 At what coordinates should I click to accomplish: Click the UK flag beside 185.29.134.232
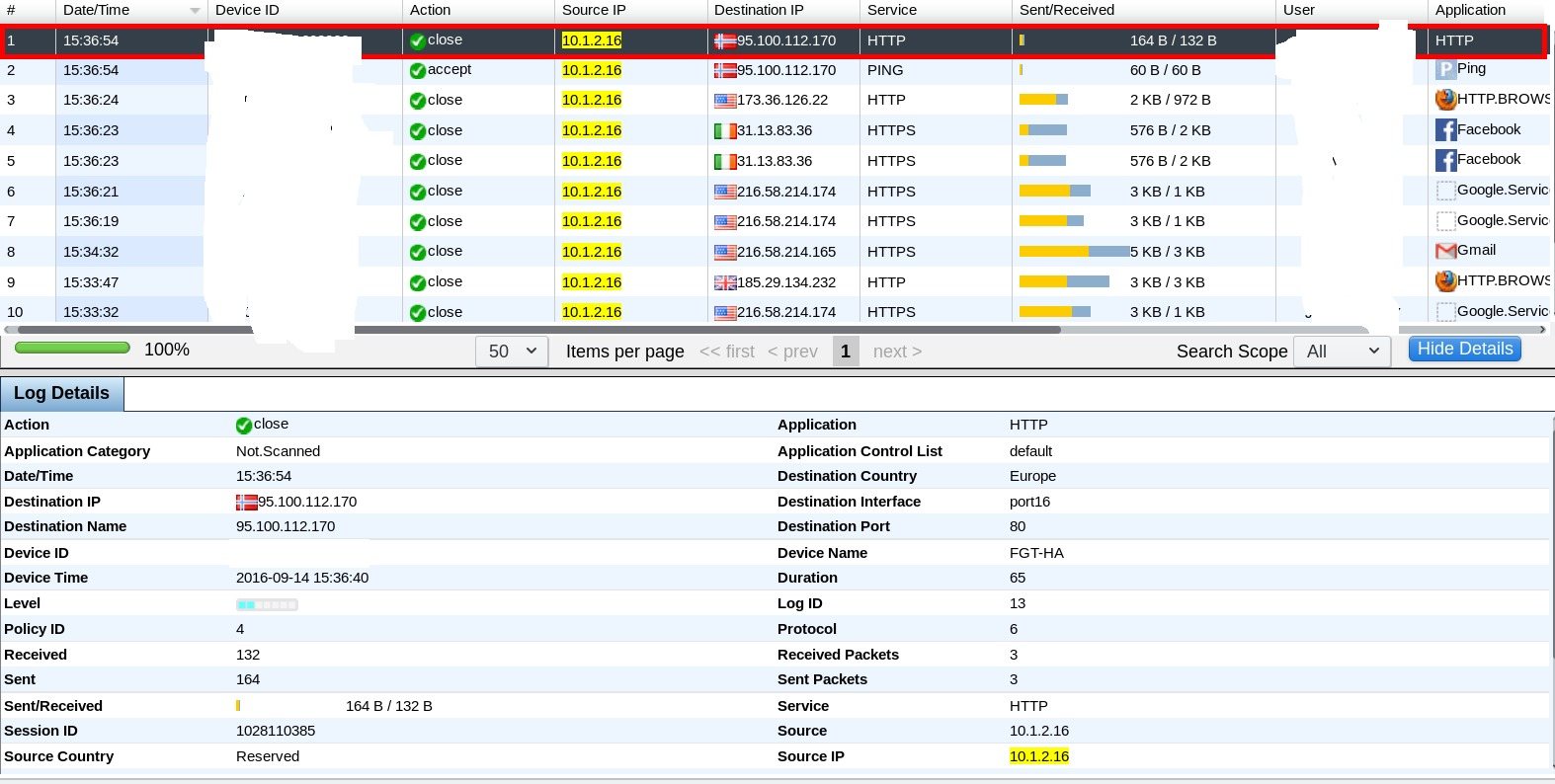point(725,282)
